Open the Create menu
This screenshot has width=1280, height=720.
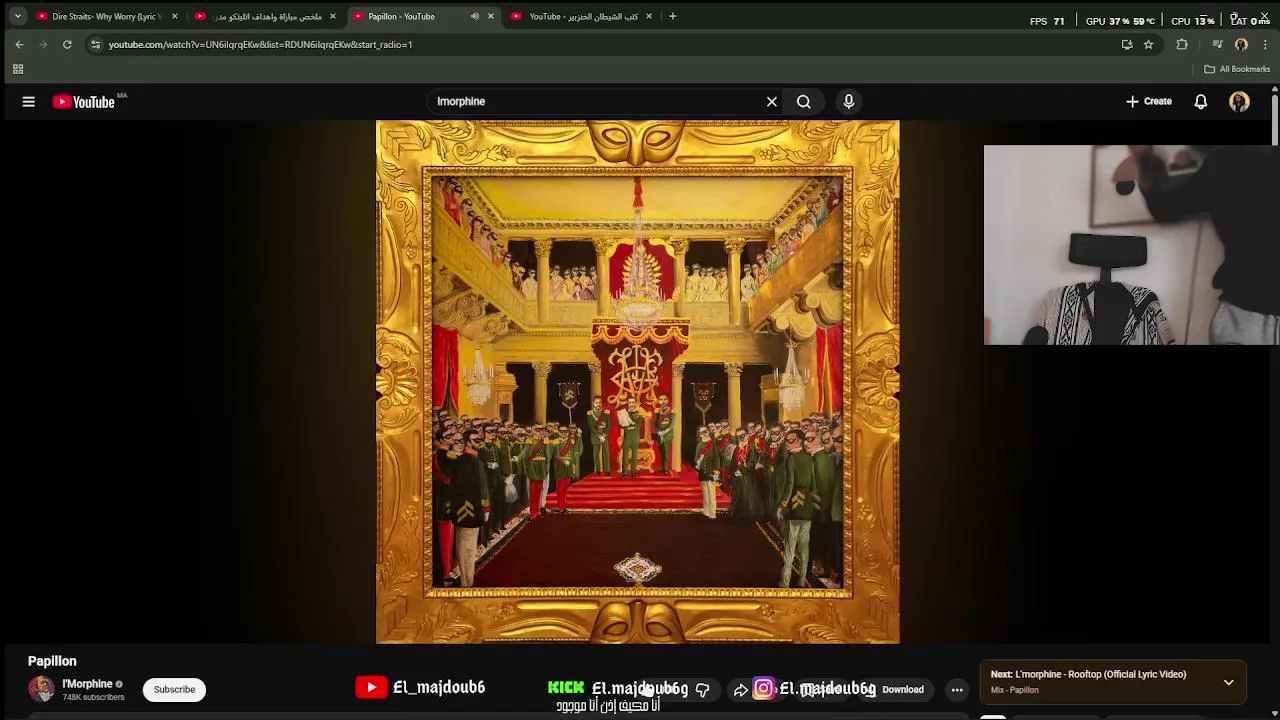(x=1149, y=101)
